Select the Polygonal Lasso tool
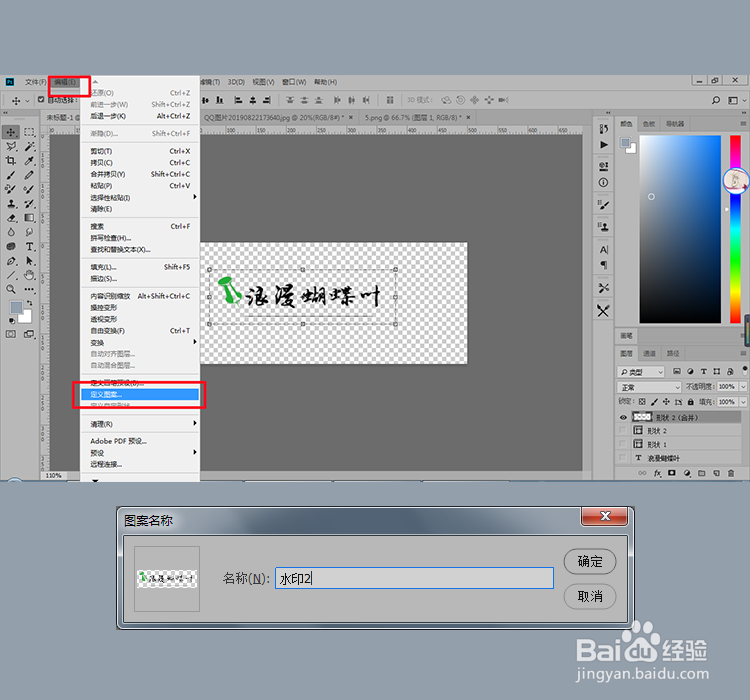This screenshot has height=700, width=750. (11, 146)
